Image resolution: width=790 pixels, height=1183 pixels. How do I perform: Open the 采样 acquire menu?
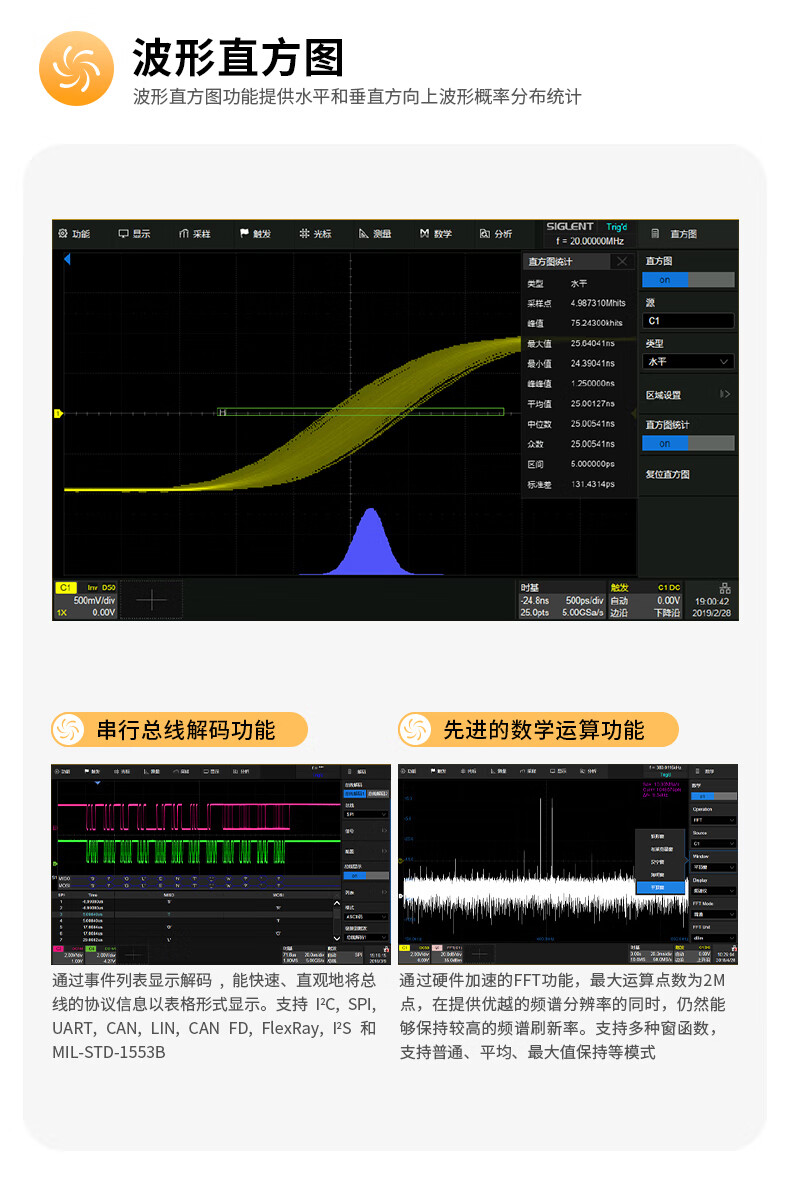[x=194, y=234]
